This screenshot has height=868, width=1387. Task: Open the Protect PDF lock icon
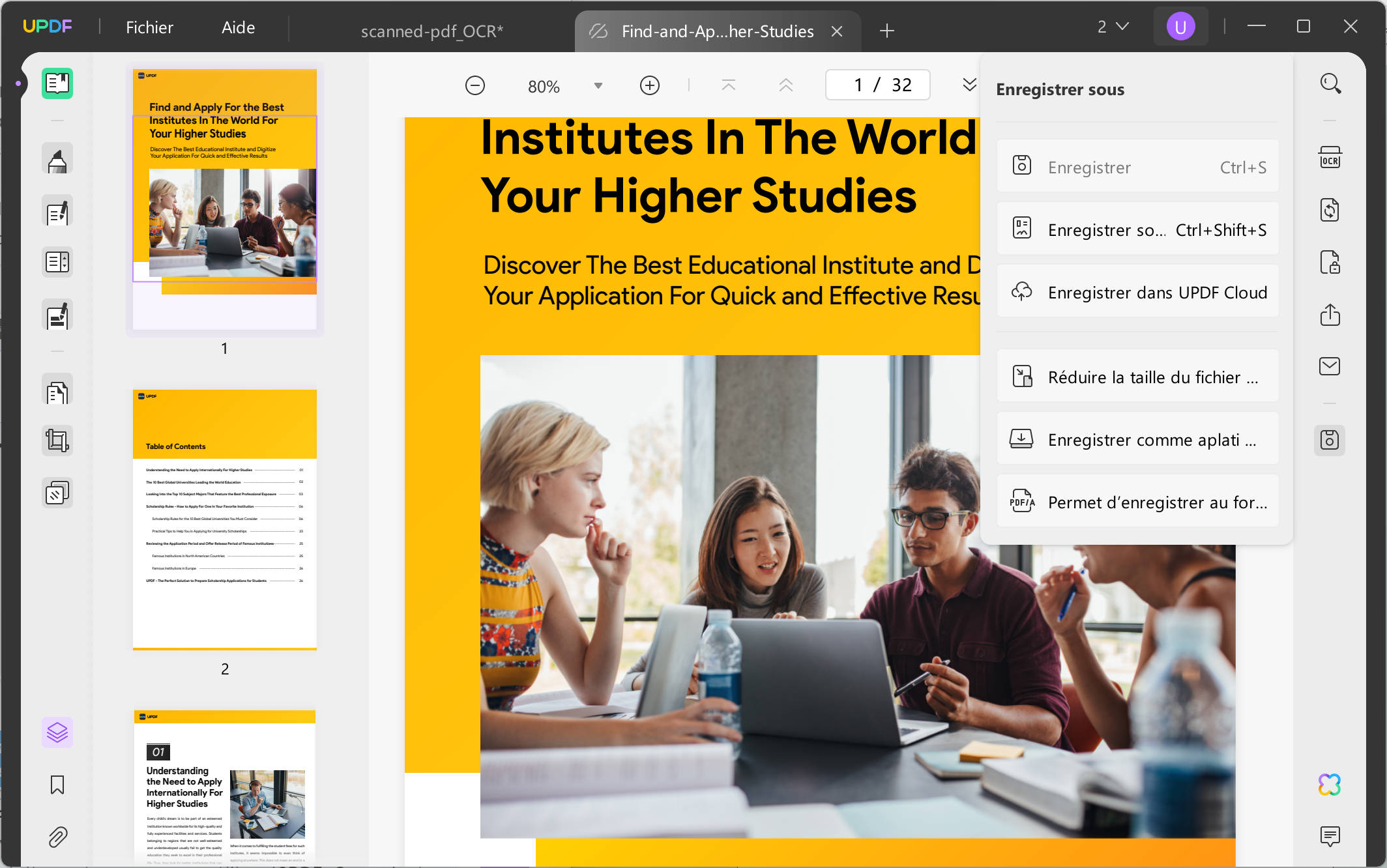[1330, 263]
